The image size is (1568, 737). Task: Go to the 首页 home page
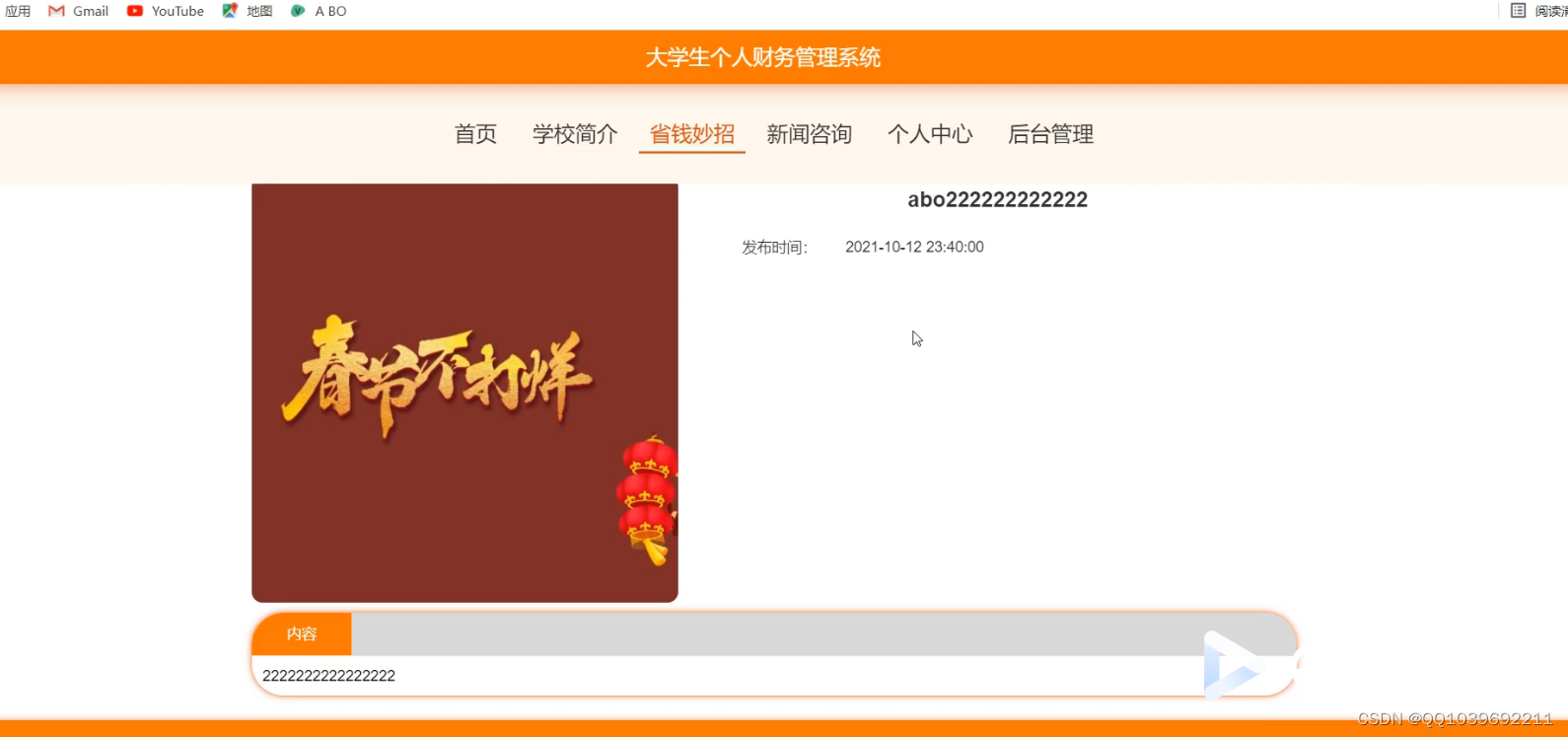(475, 134)
